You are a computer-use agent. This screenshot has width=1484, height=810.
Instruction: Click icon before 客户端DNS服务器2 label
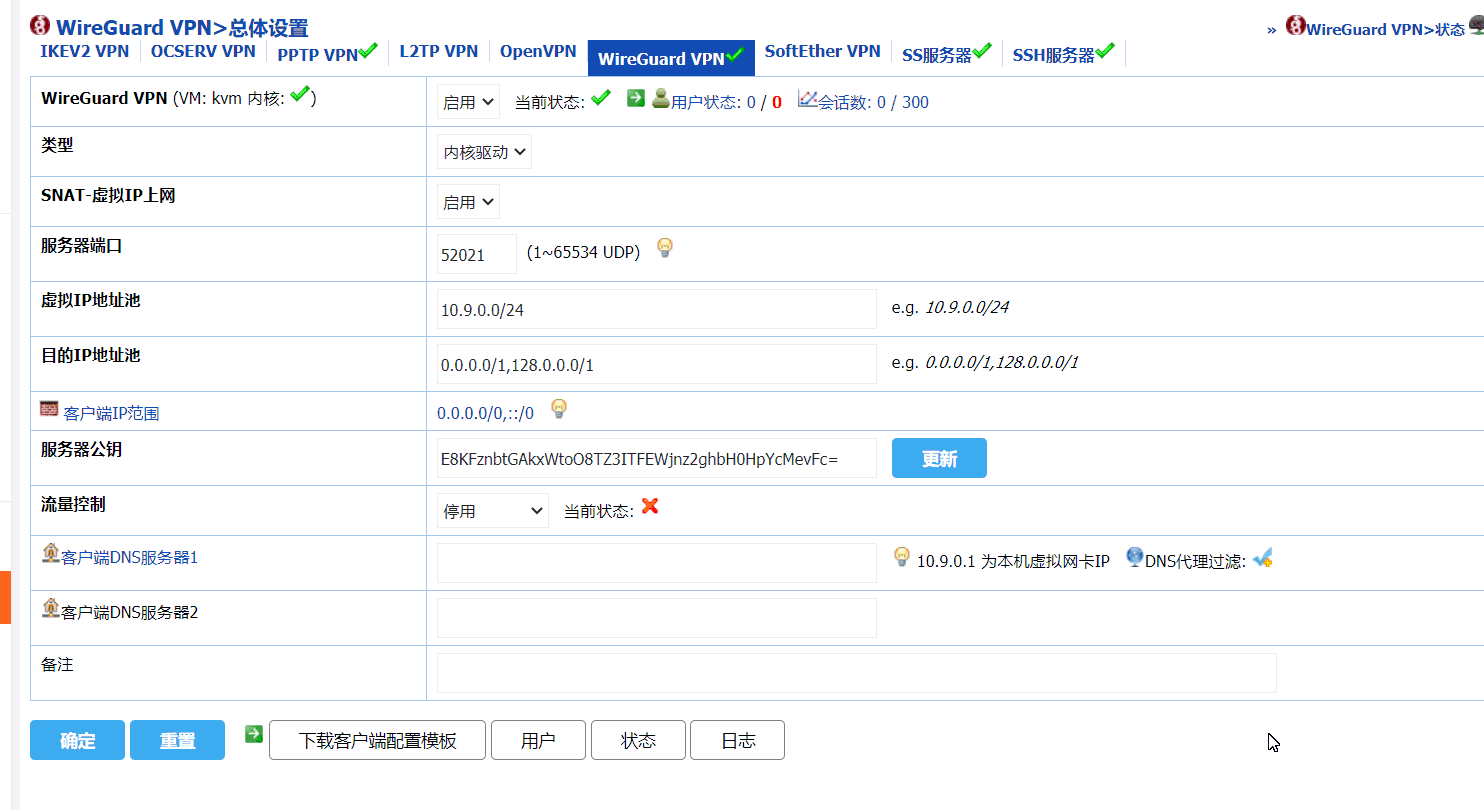[51, 607]
